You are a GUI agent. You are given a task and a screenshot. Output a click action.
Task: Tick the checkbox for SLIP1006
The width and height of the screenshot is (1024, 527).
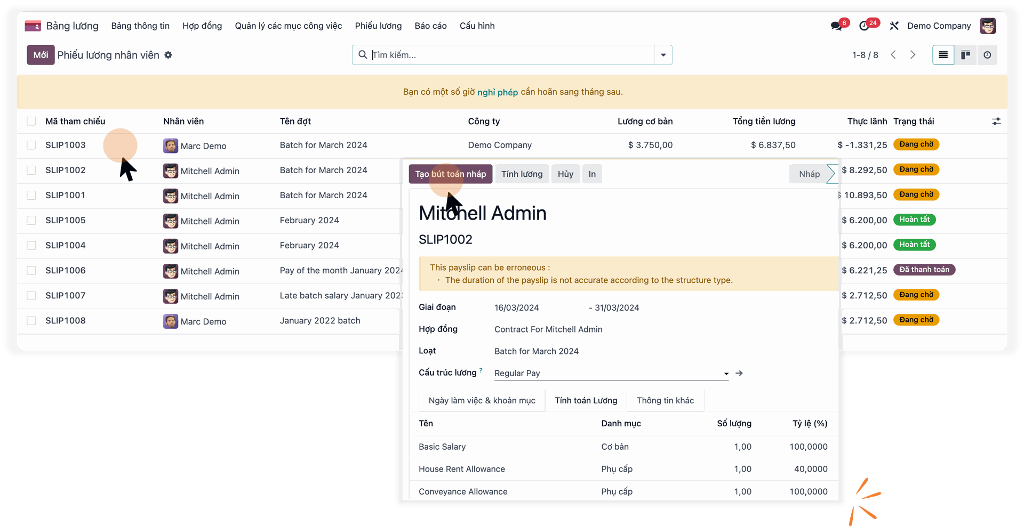click(31, 270)
